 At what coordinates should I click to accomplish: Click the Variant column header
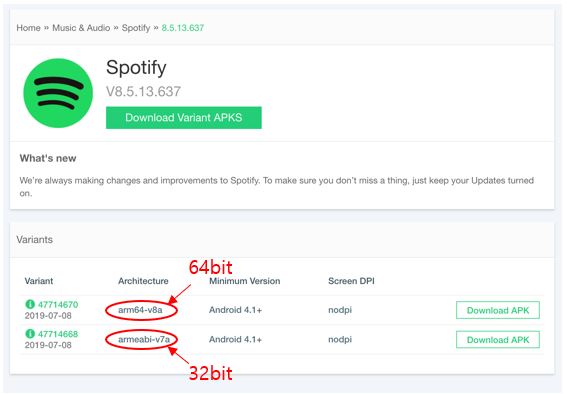tap(39, 281)
